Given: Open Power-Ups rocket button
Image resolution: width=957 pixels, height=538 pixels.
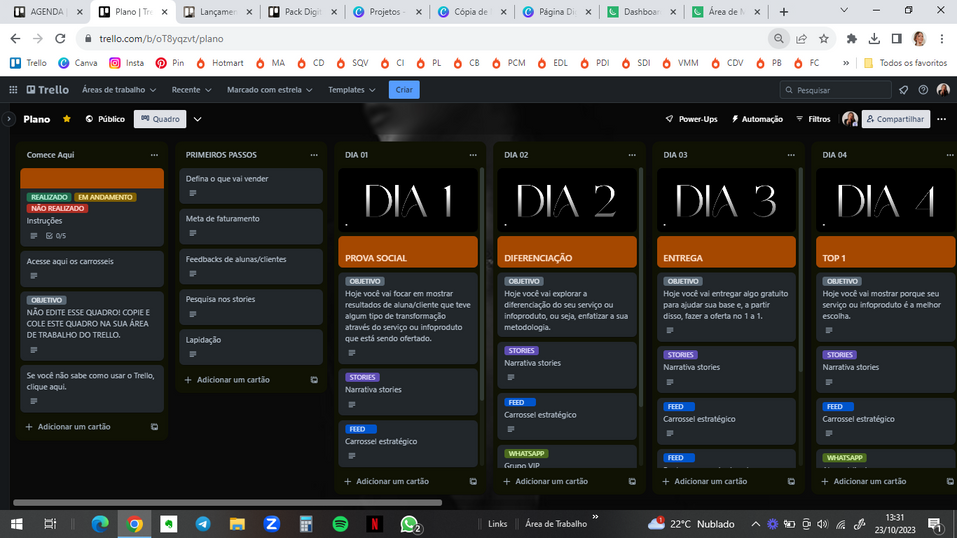Looking at the screenshot, I should click(x=691, y=119).
